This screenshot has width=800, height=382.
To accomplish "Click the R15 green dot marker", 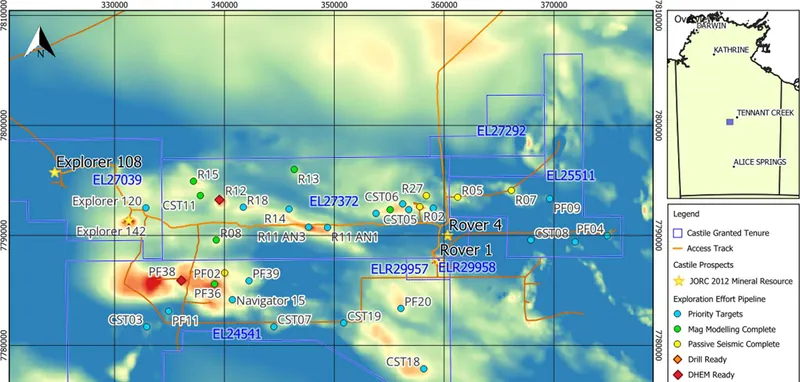I will coord(193,181).
